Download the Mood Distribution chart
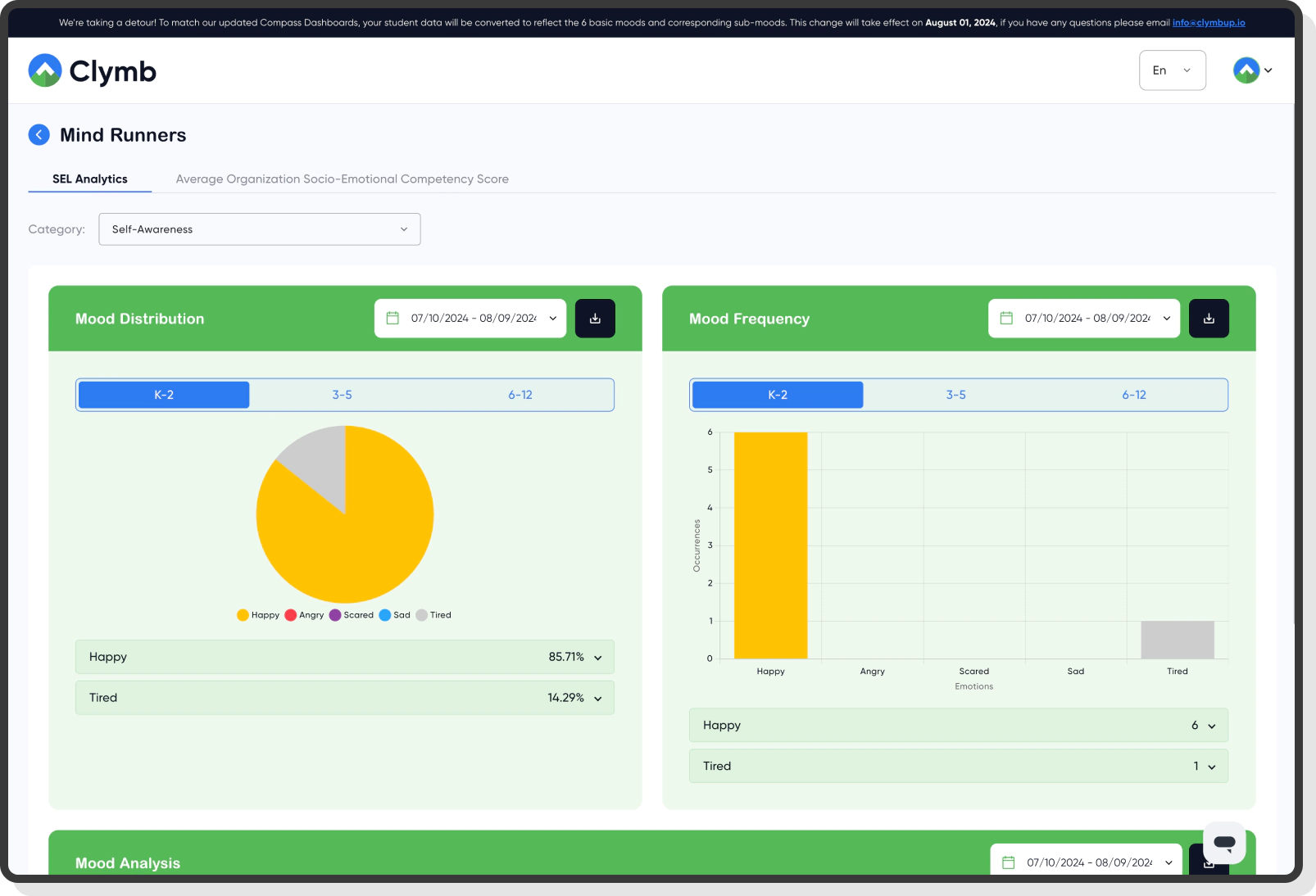The image size is (1316, 896). (x=595, y=319)
